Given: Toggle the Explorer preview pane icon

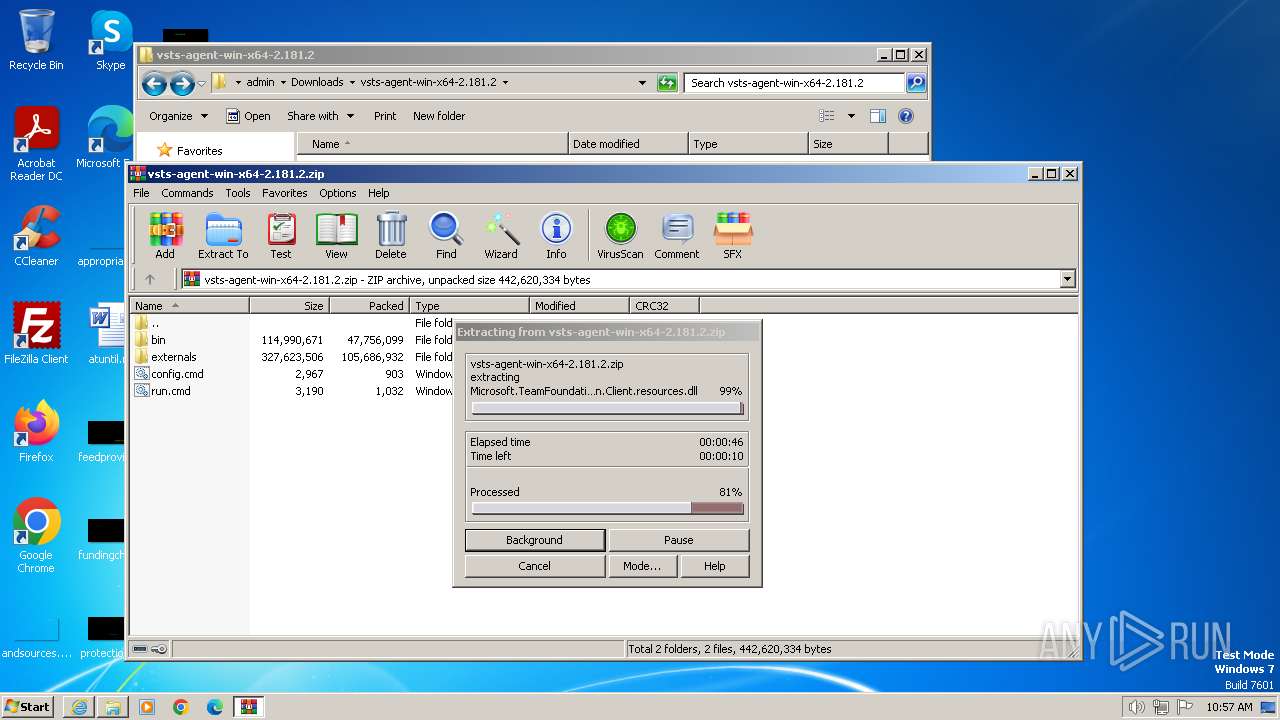Looking at the screenshot, I should point(877,116).
